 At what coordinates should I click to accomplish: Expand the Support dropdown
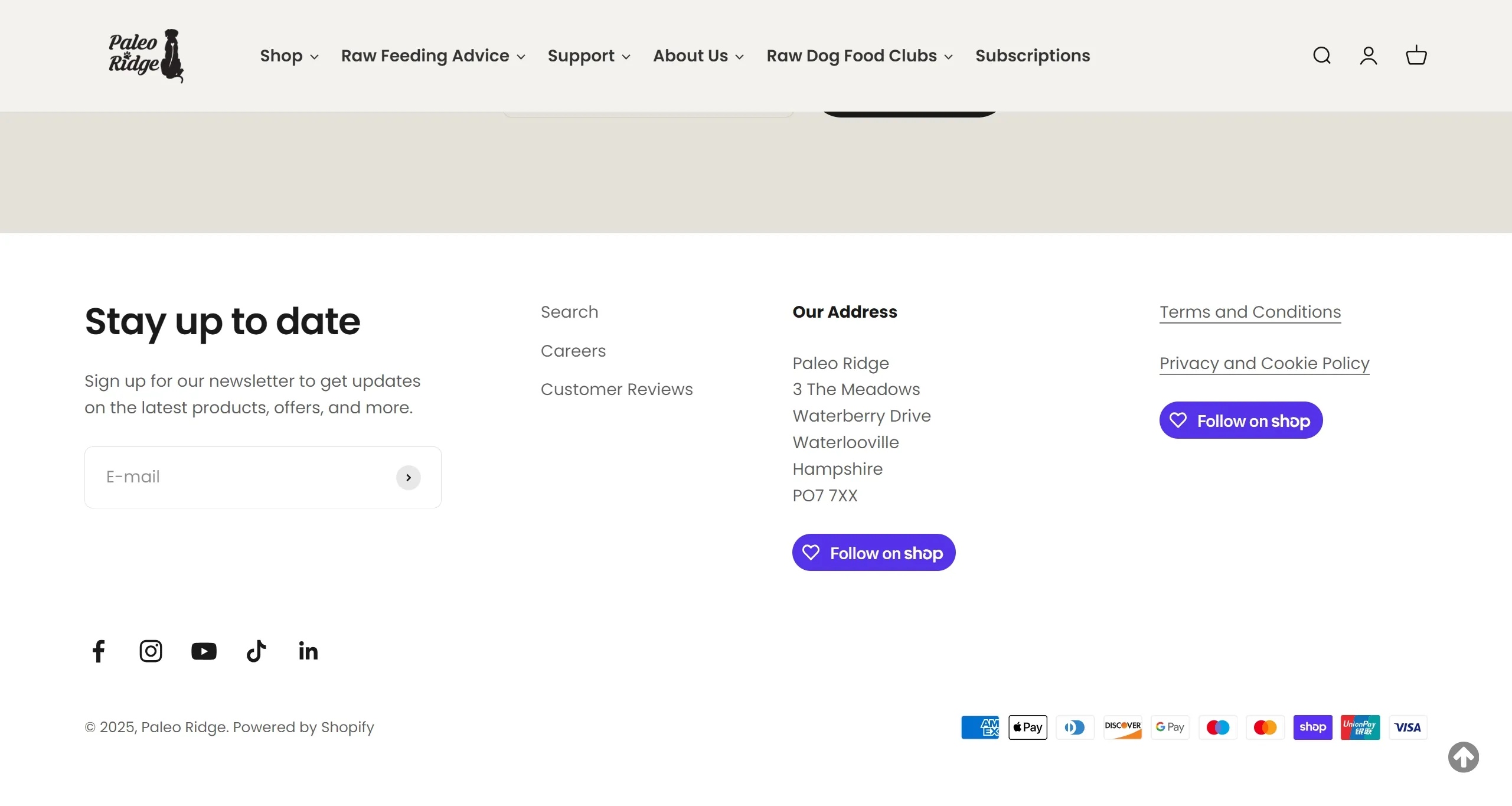pos(589,56)
